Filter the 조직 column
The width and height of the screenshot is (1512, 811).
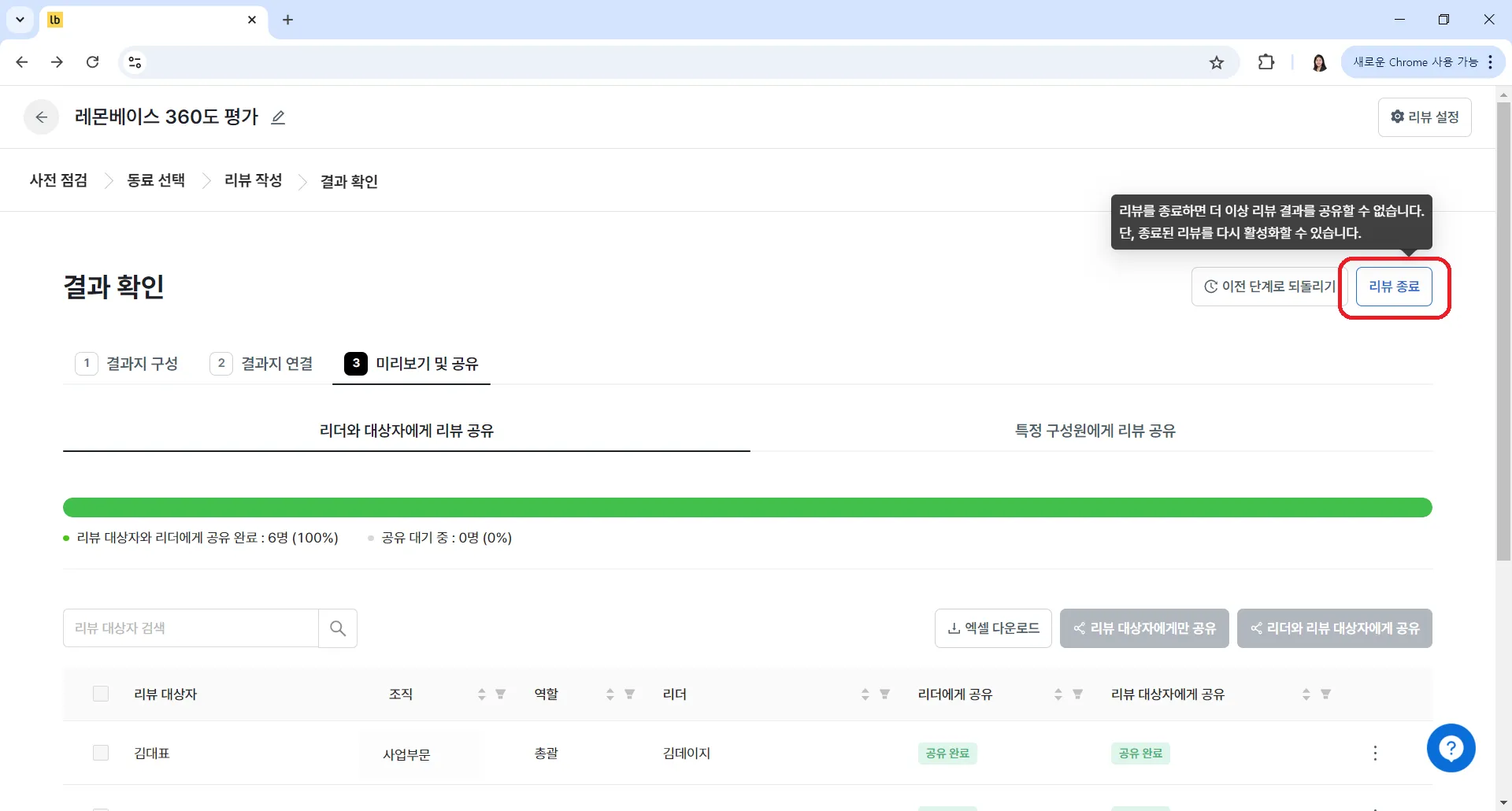pyautogui.click(x=501, y=694)
